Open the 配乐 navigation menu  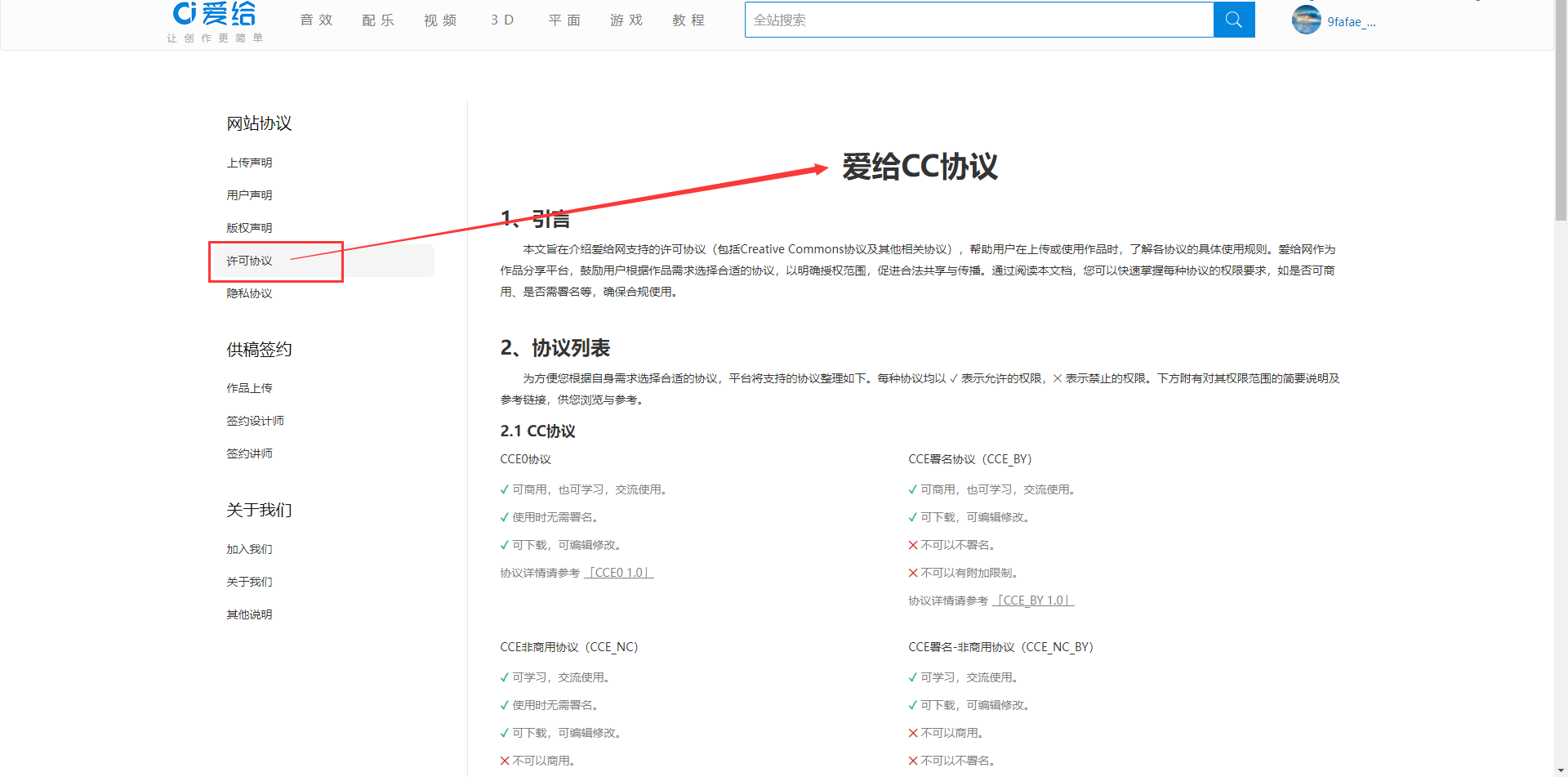click(378, 20)
